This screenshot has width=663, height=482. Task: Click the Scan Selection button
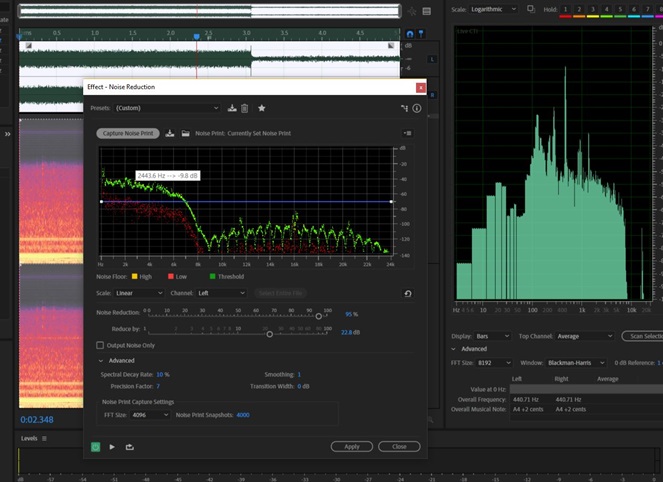[x=643, y=336]
